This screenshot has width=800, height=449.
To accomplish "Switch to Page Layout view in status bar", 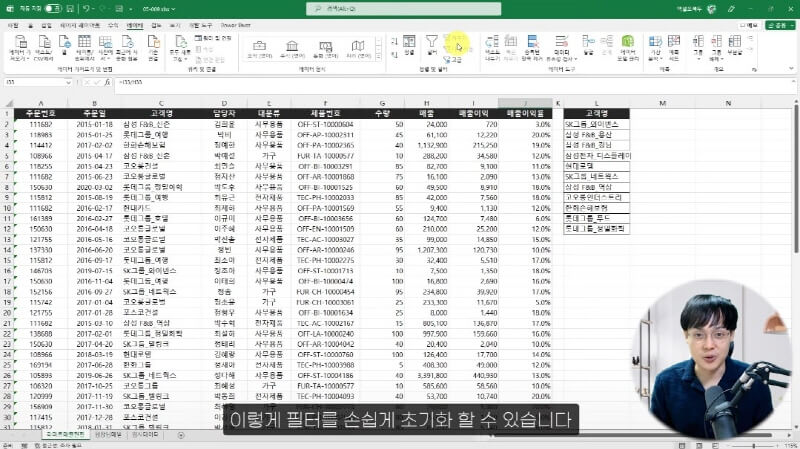I will (698, 445).
